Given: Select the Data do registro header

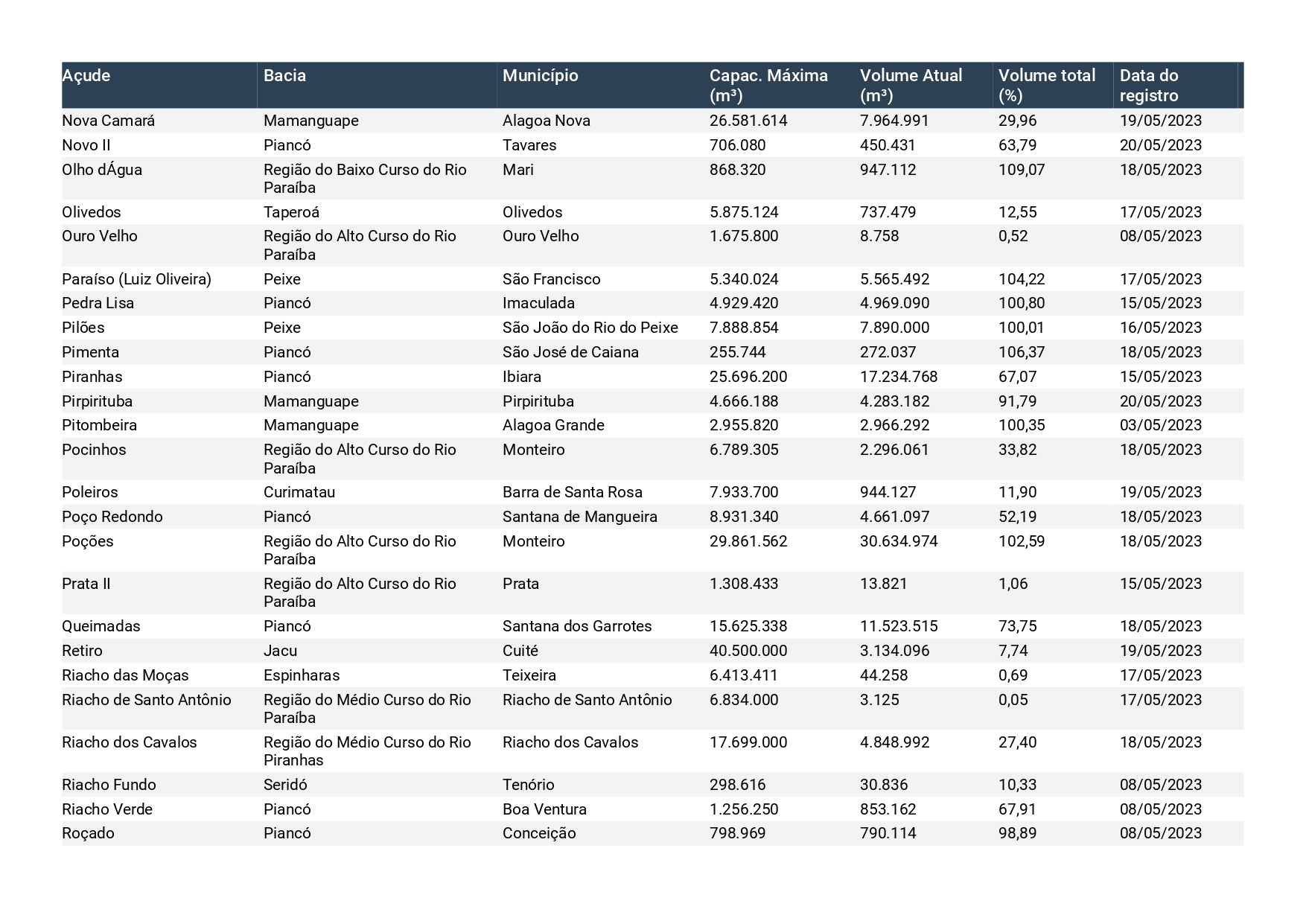Looking at the screenshot, I should 1149,86.
